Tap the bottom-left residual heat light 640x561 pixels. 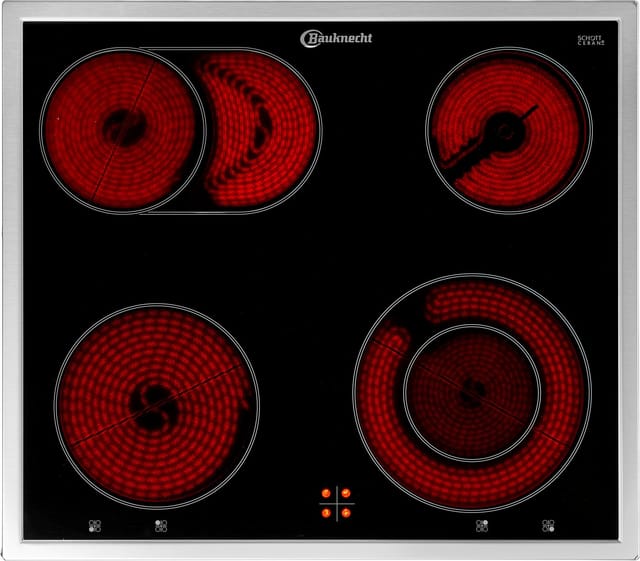click(326, 513)
